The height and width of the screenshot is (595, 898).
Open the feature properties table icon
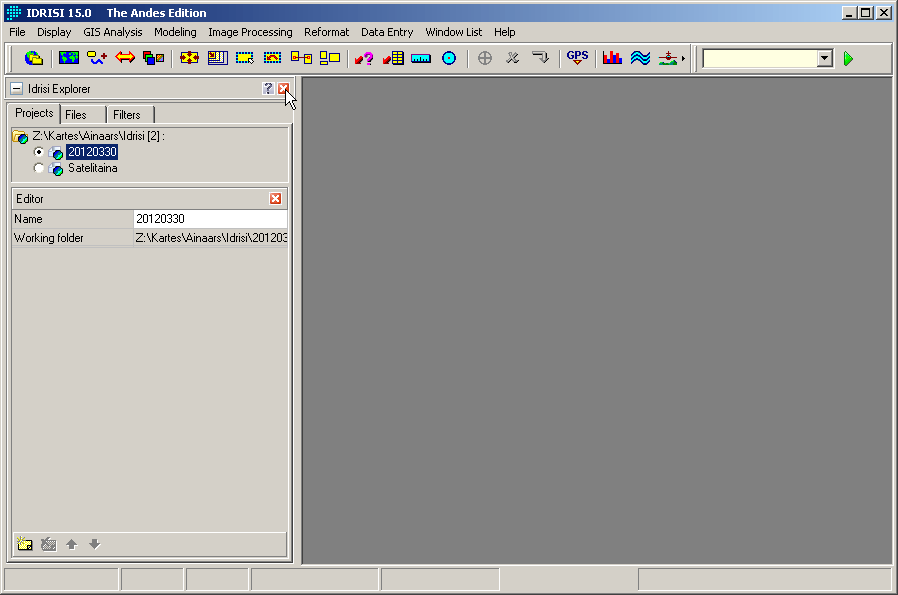pyautogui.click(x=393, y=58)
